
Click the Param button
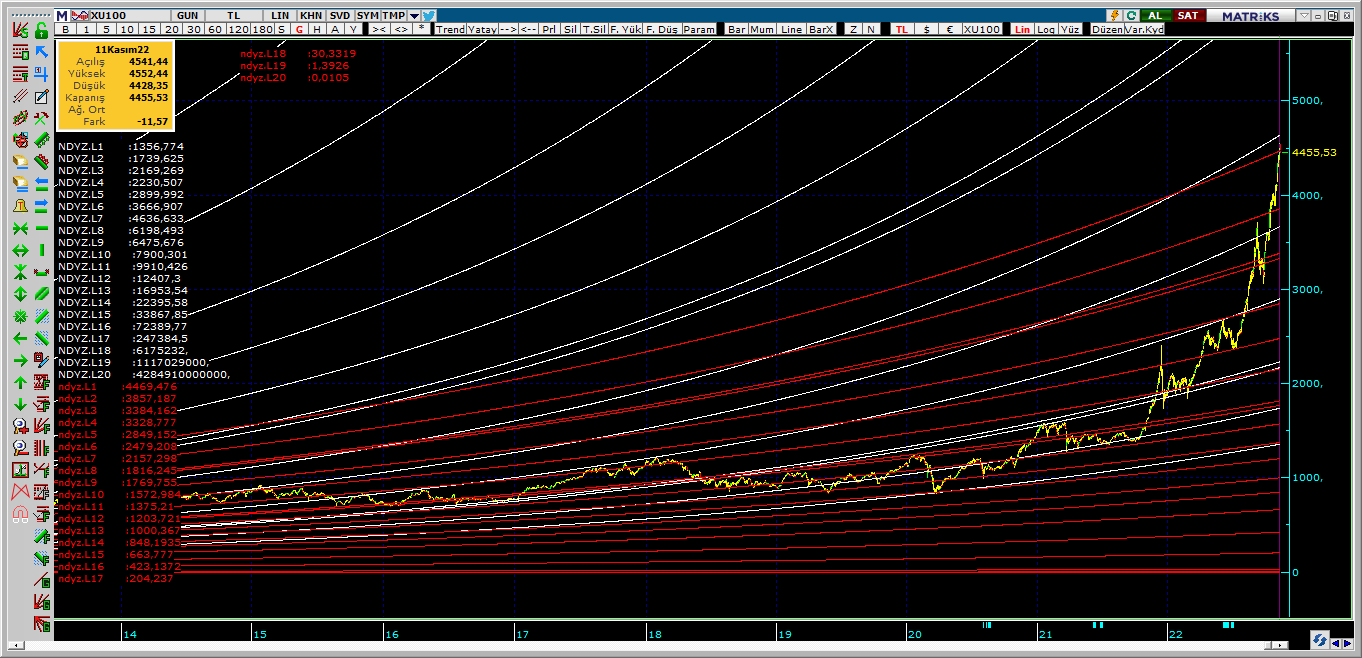pos(699,29)
